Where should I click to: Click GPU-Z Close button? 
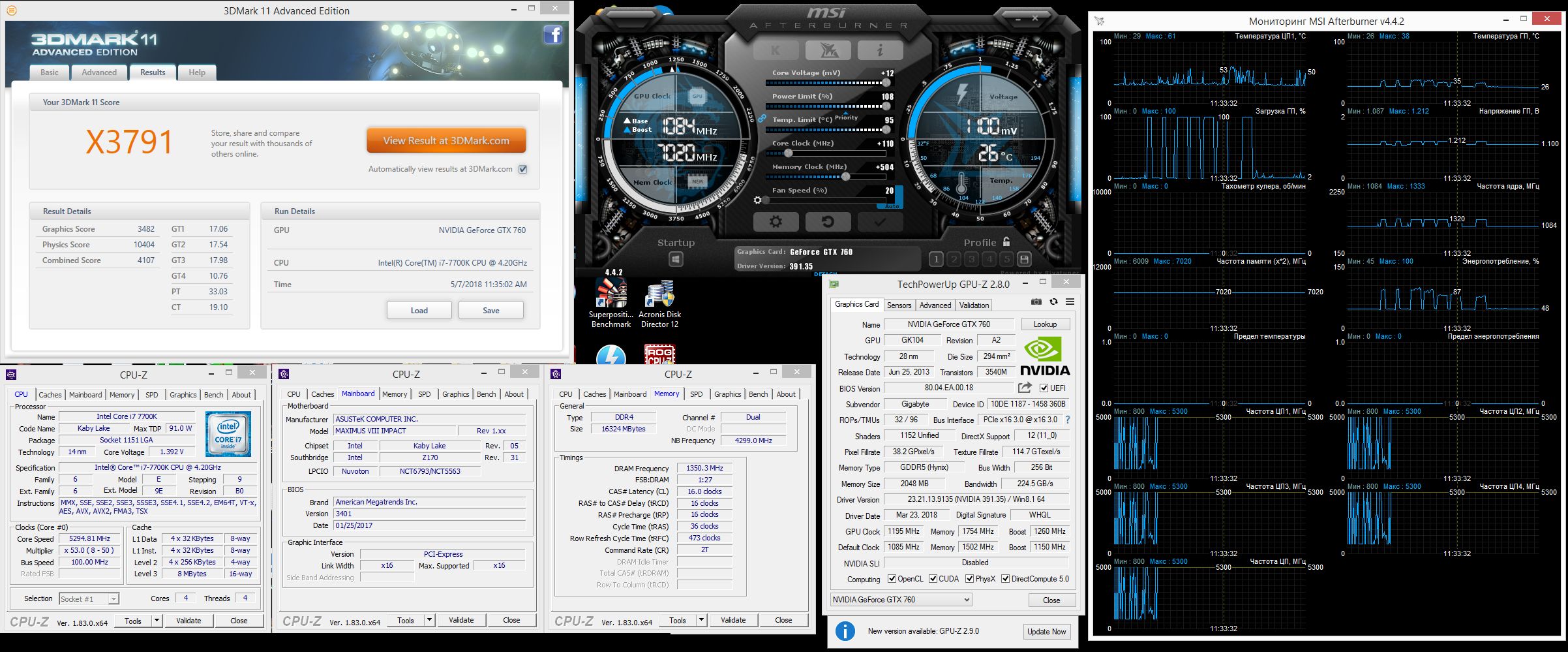pos(1051,600)
